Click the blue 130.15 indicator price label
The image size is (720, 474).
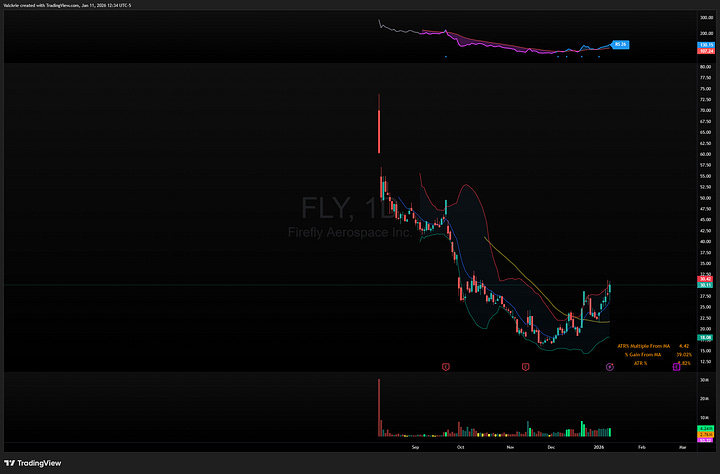pyautogui.click(x=706, y=45)
